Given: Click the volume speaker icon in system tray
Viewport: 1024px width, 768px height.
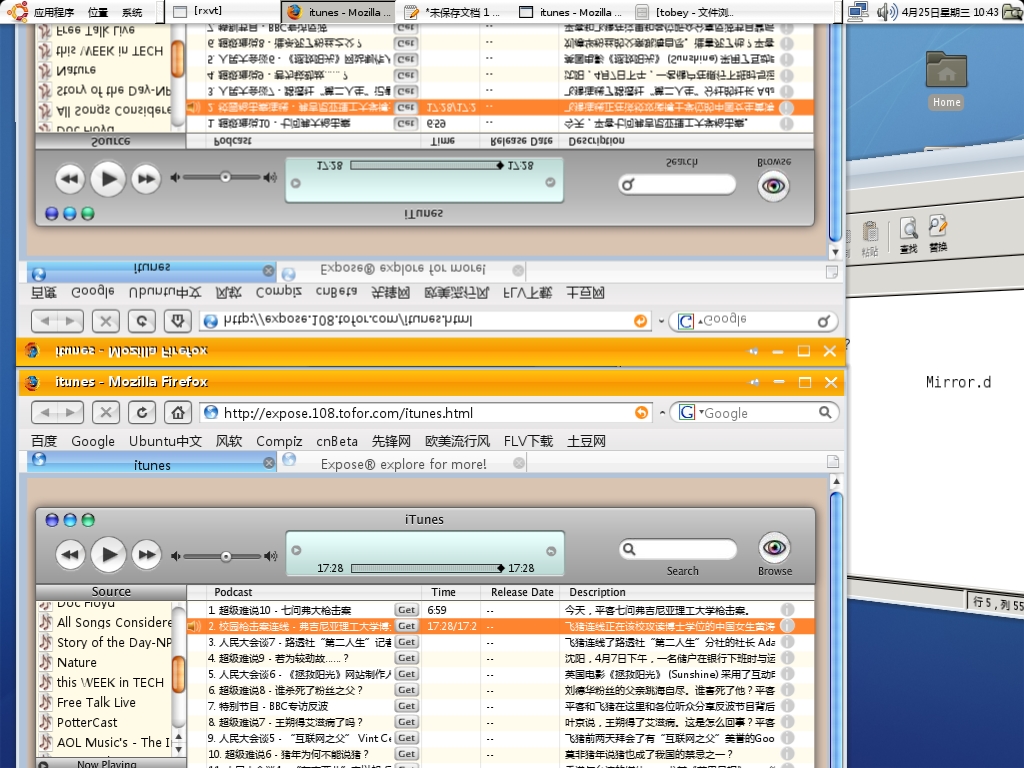Looking at the screenshot, I should point(886,12).
